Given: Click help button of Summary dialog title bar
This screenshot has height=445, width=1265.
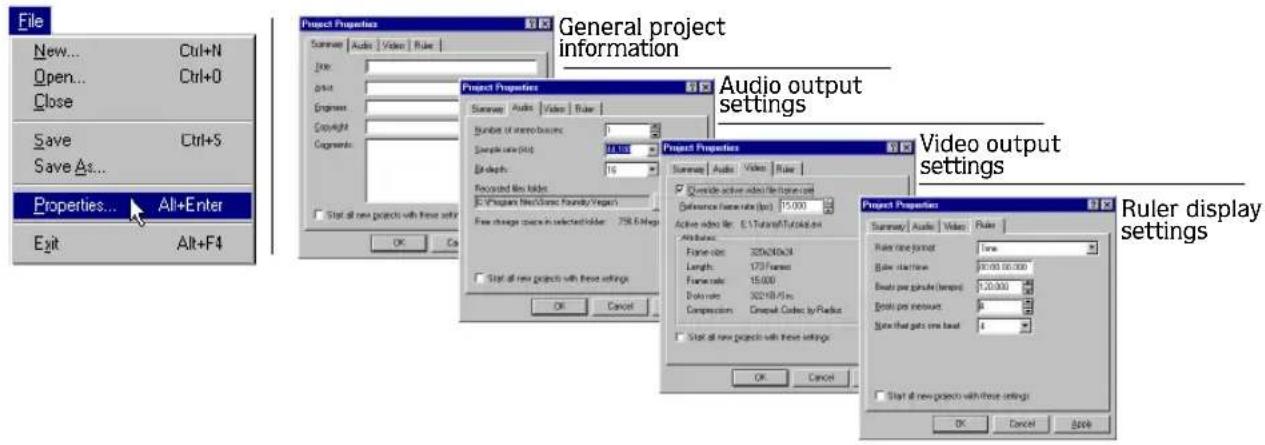Looking at the screenshot, I should point(530,23).
